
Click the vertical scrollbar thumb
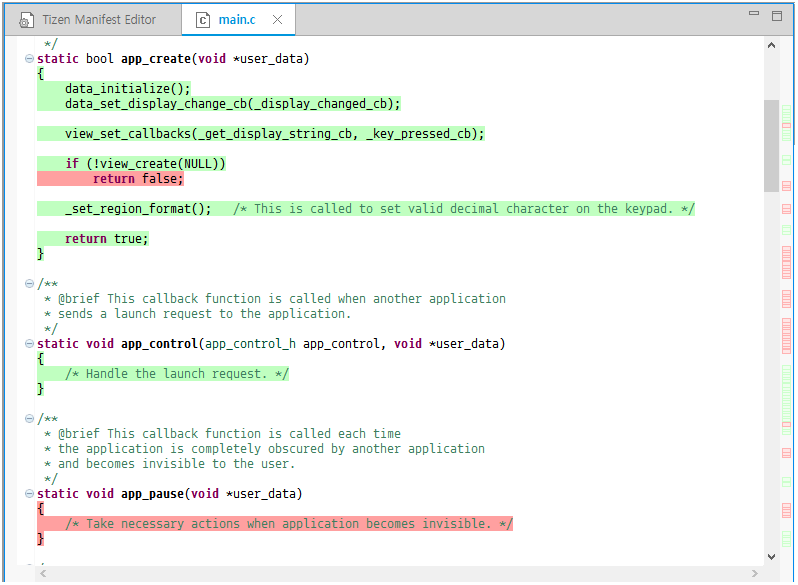point(771,145)
